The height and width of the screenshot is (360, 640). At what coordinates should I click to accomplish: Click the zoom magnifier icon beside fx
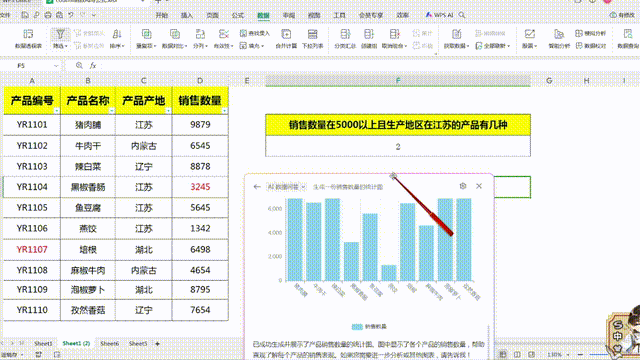click(x=79, y=65)
